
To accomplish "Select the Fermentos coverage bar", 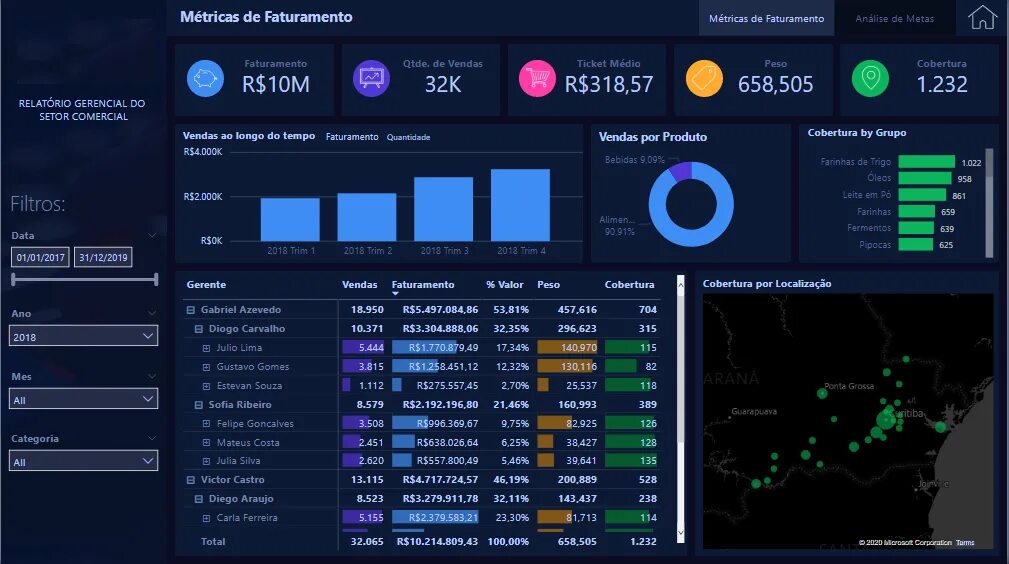I will 916,228.
